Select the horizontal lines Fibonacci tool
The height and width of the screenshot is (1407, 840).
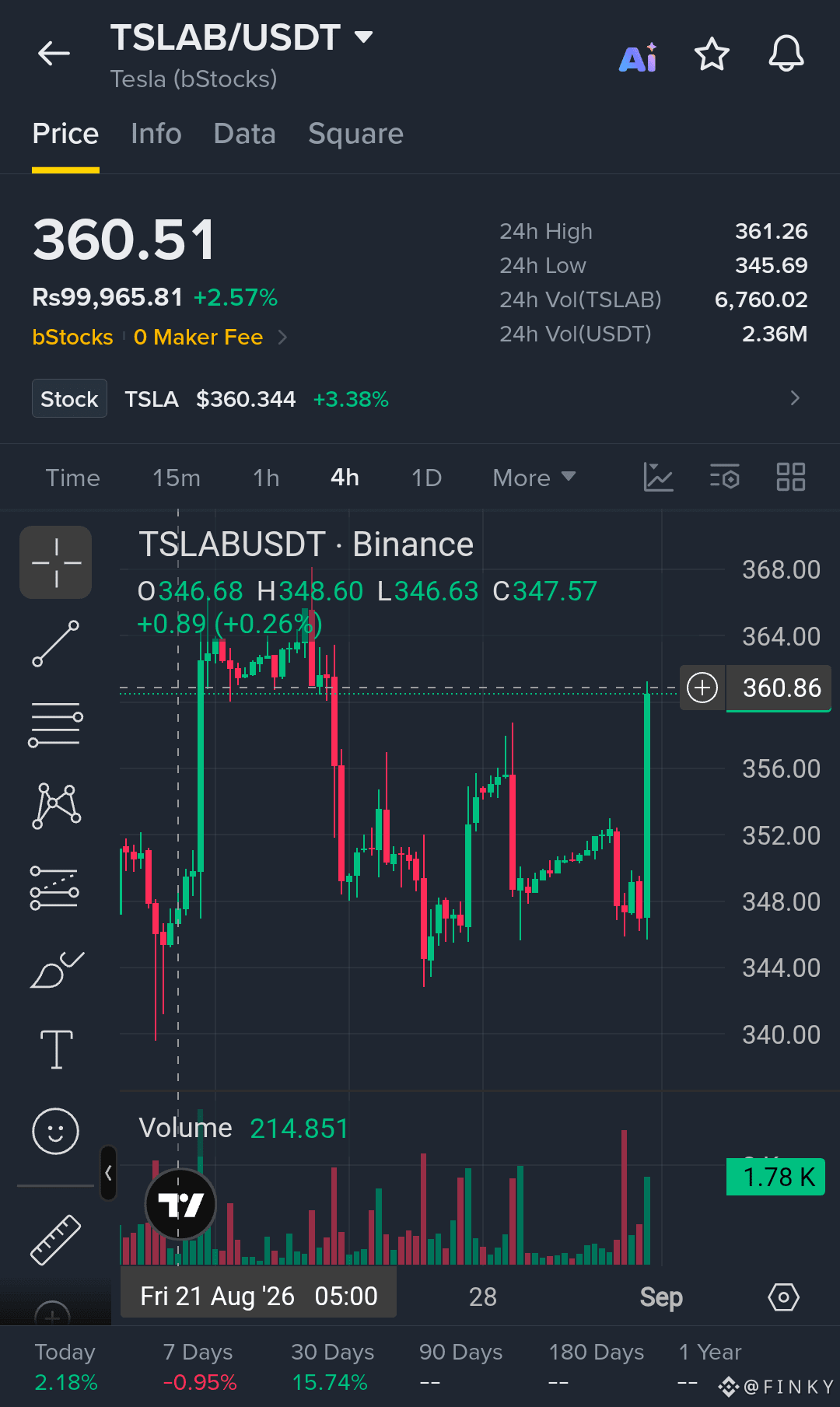[56, 724]
